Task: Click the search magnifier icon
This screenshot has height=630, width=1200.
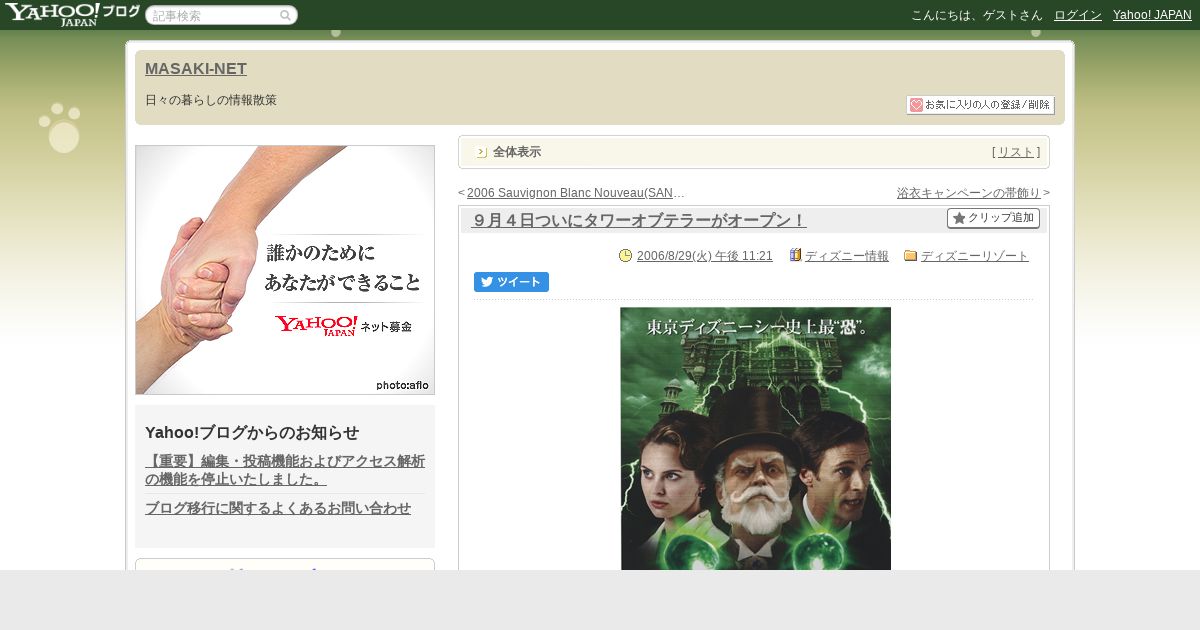Action: coord(285,15)
